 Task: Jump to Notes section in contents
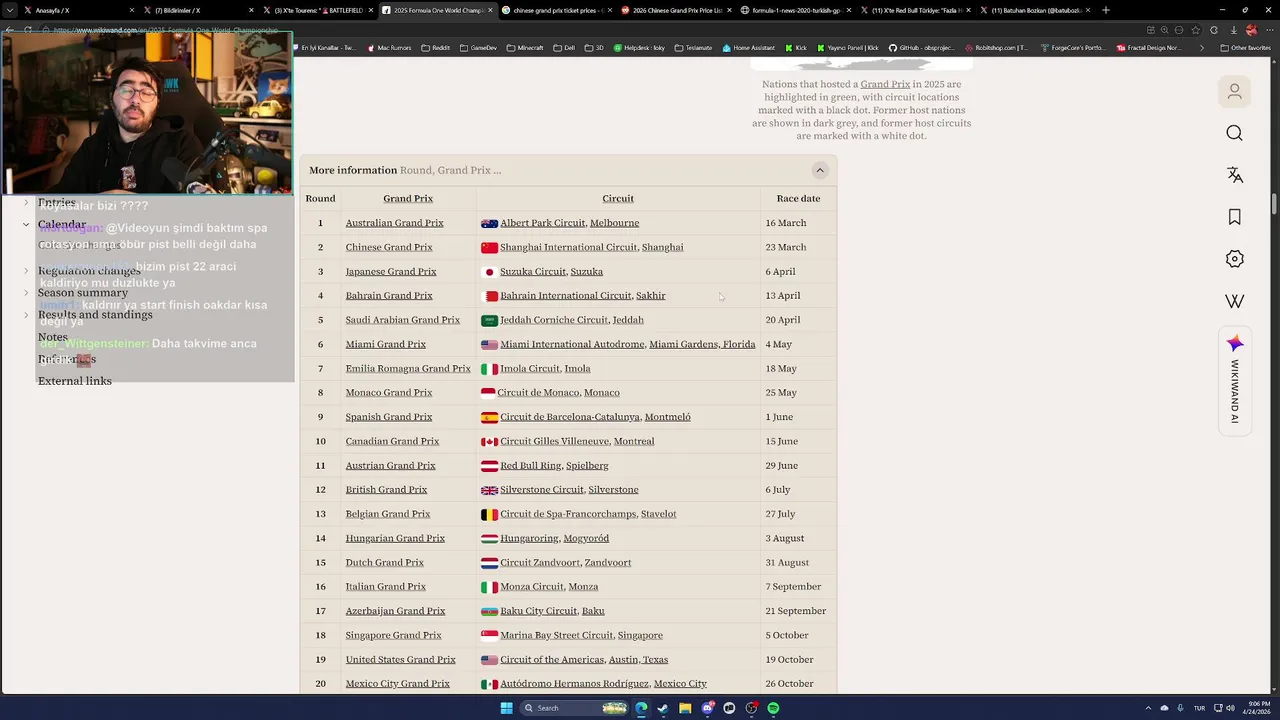tap(53, 337)
